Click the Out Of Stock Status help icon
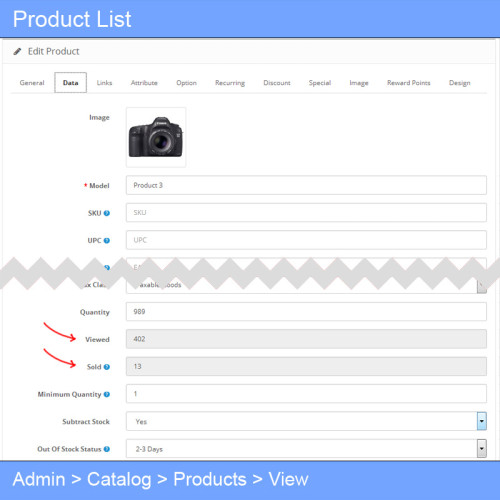 107,449
